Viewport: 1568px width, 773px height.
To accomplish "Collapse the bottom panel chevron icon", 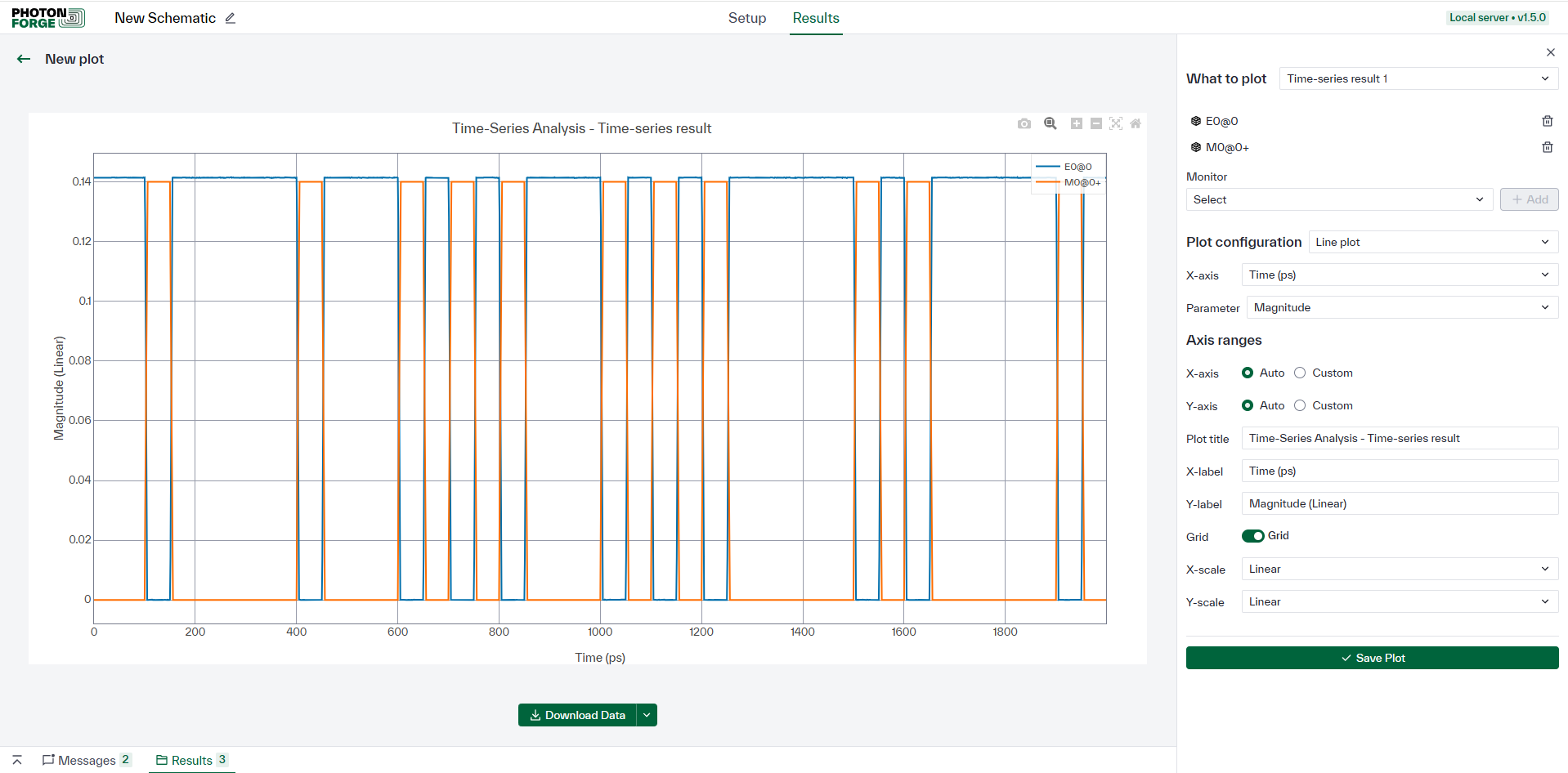I will click(x=17, y=760).
